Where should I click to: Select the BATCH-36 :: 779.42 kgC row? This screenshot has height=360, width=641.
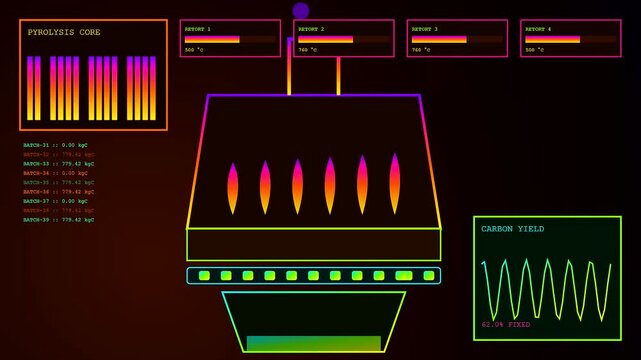pos(58,192)
